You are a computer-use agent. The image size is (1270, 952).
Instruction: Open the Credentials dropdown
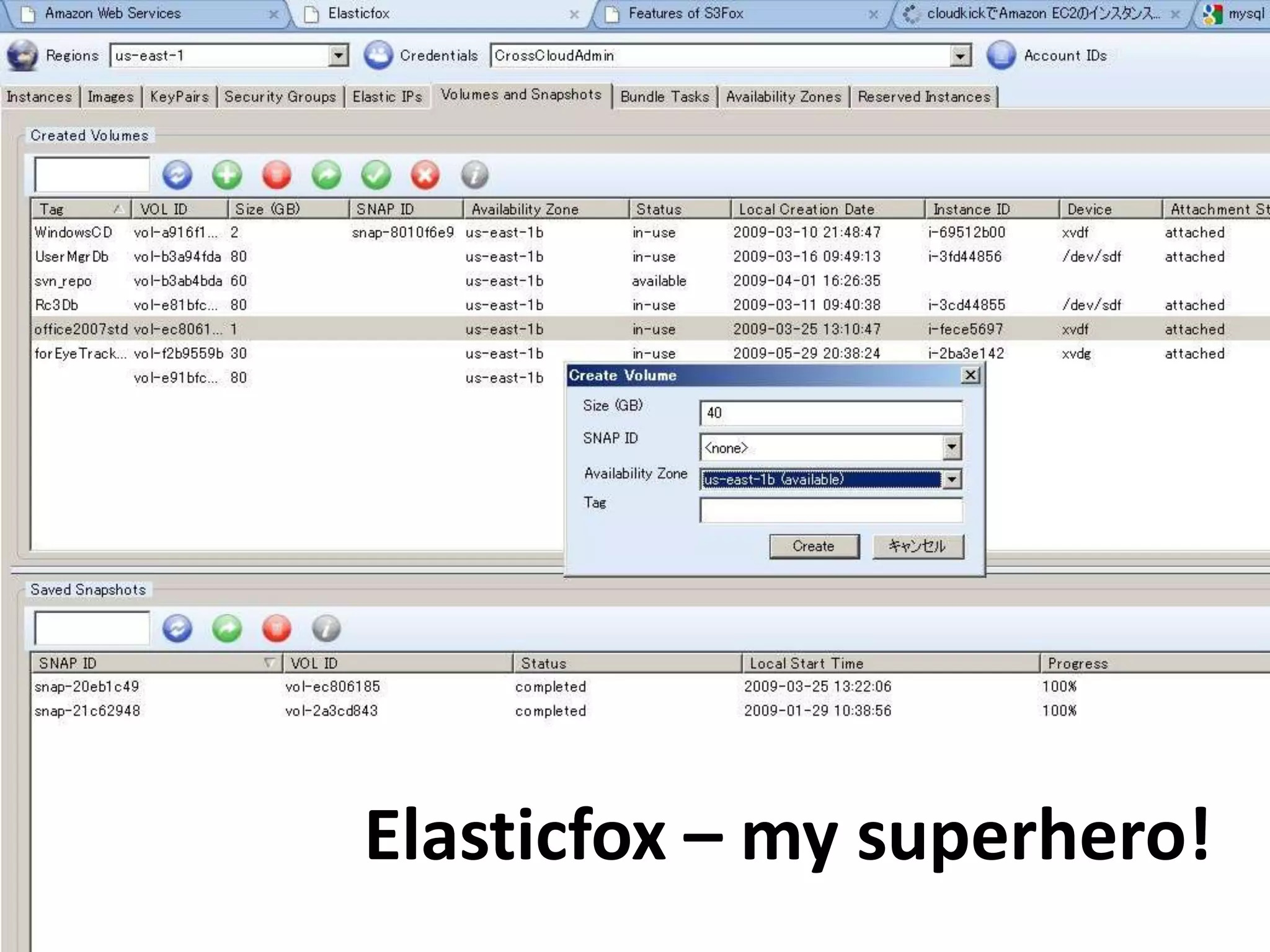[960, 56]
